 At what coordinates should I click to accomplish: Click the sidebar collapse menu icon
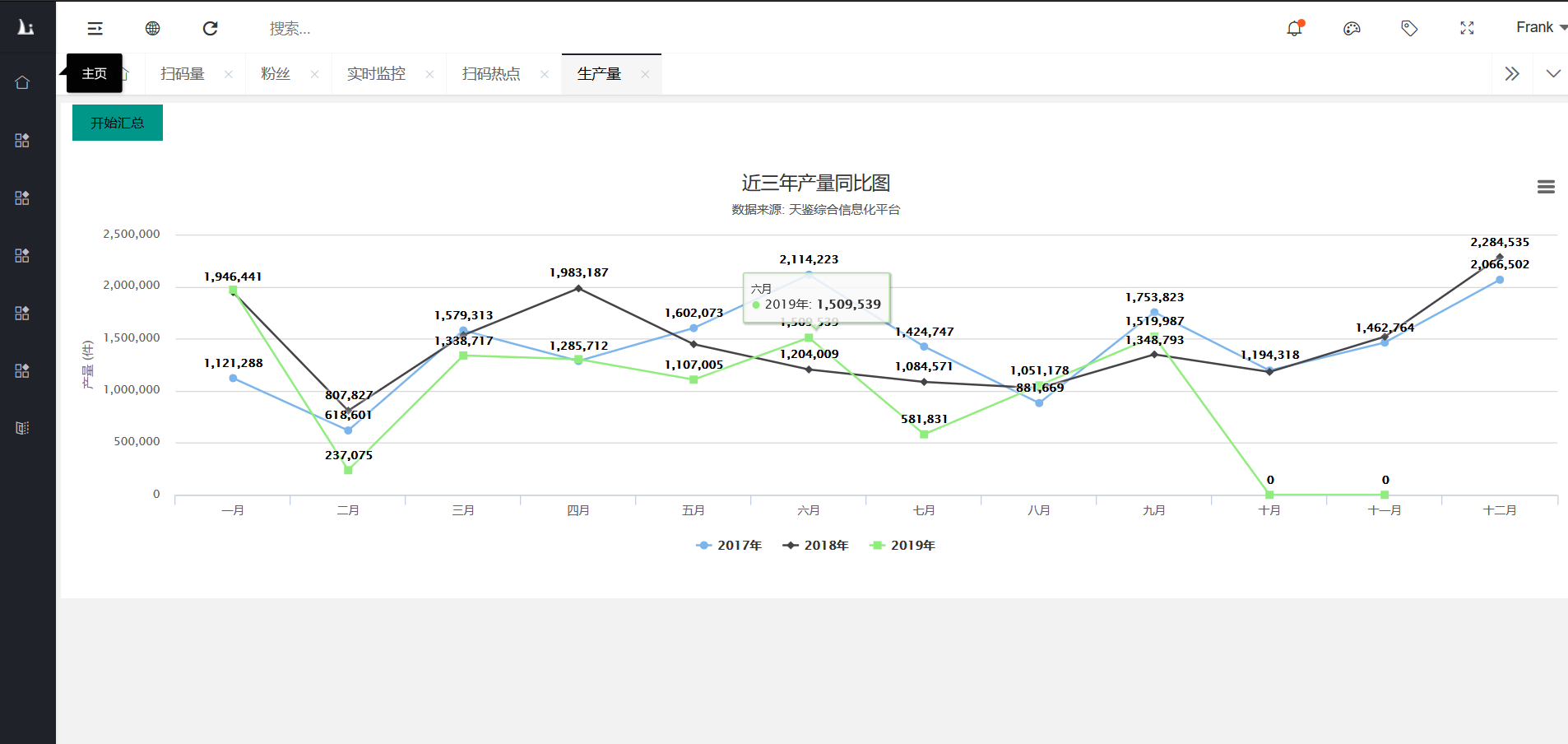click(95, 29)
